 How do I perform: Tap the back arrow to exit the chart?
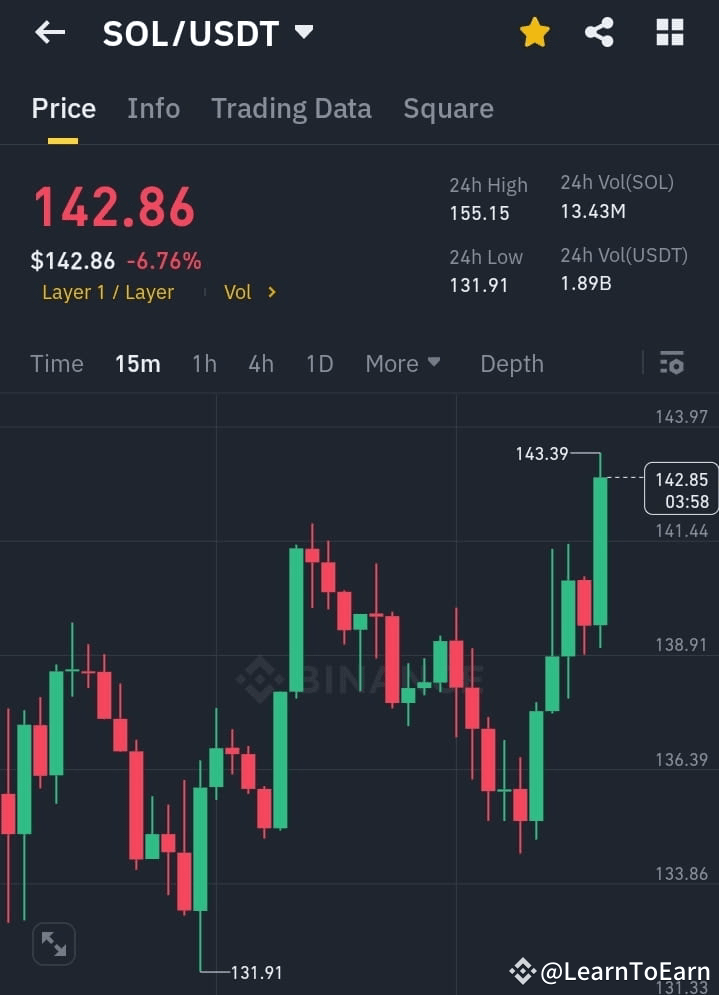point(48,32)
